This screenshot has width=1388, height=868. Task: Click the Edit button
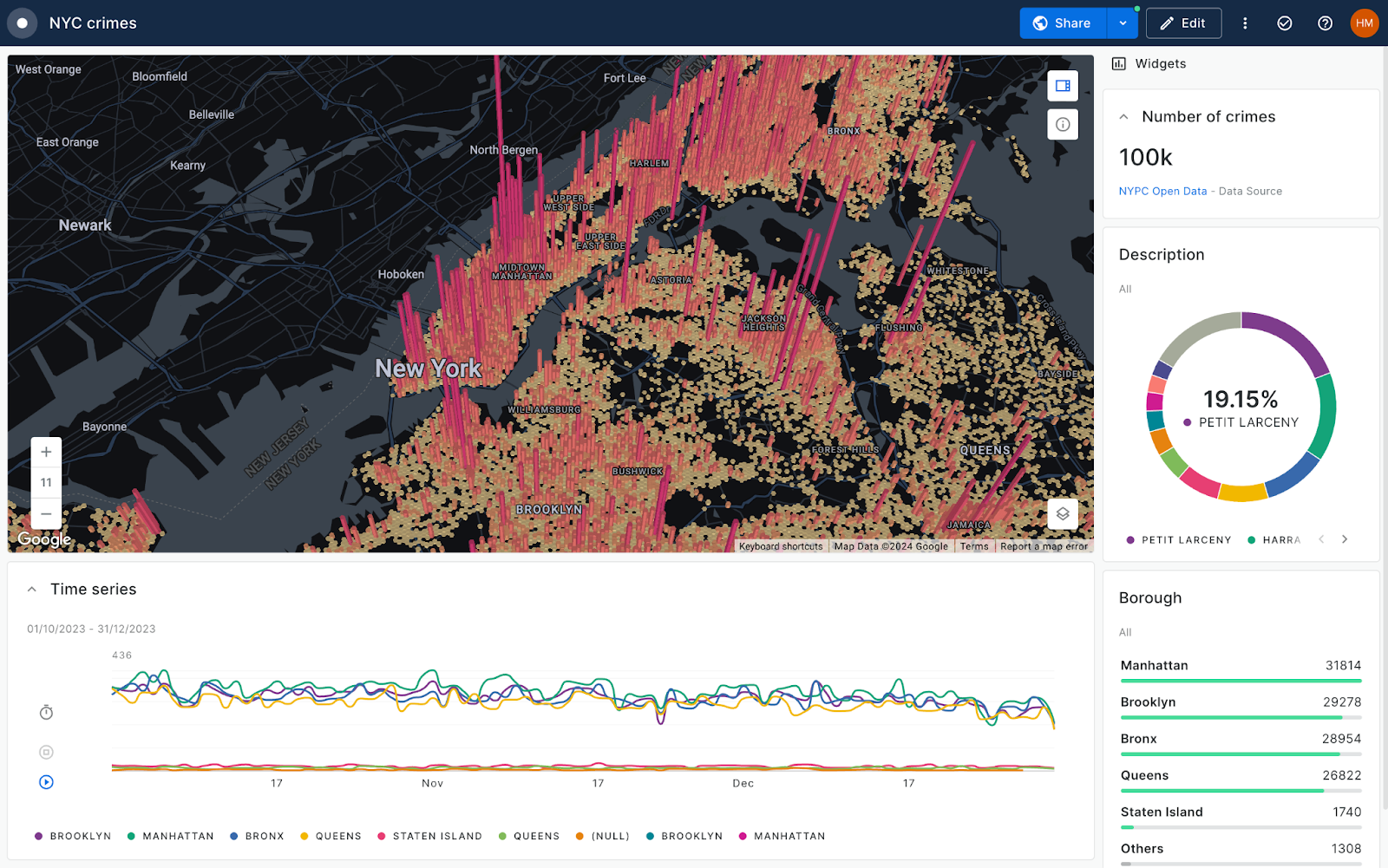point(1183,23)
